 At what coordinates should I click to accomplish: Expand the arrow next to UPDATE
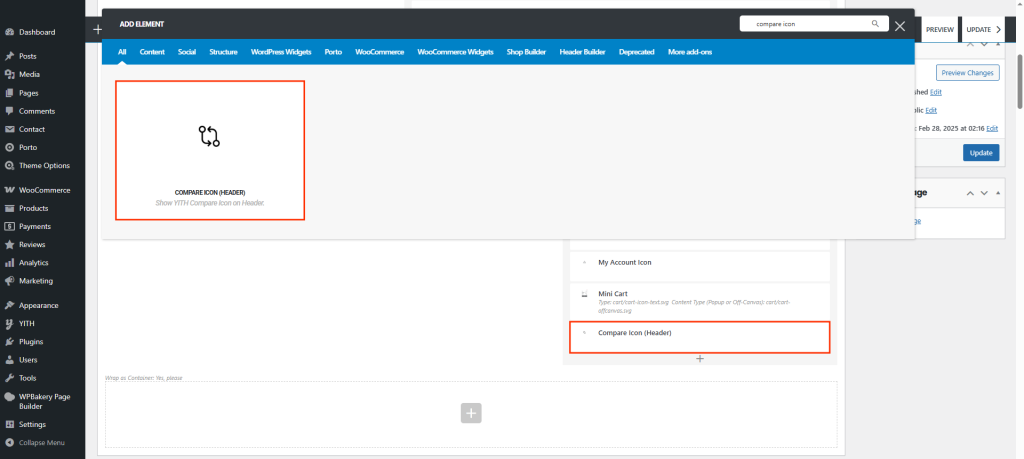tap(999, 30)
